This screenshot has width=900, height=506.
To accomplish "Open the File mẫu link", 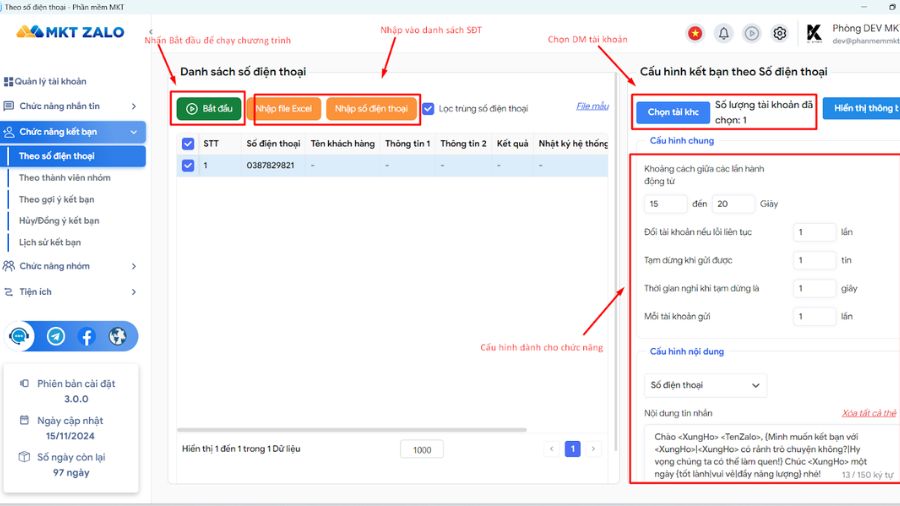I will pyautogui.click(x=592, y=106).
